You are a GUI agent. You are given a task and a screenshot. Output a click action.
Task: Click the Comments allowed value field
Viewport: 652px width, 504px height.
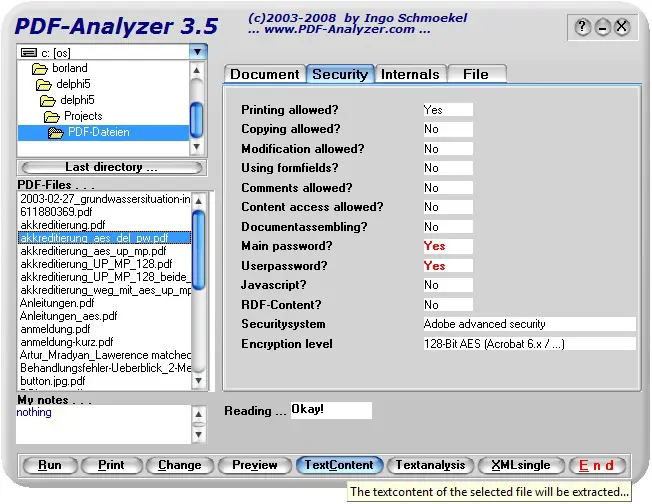pyautogui.click(x=448, y=188)
